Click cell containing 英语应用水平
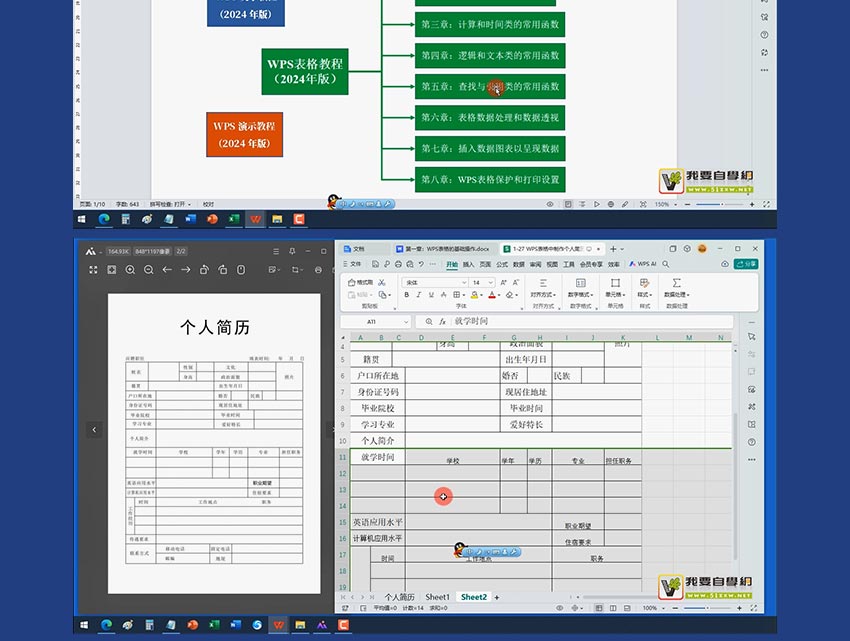Screen dimensions: 850x641 378,522
